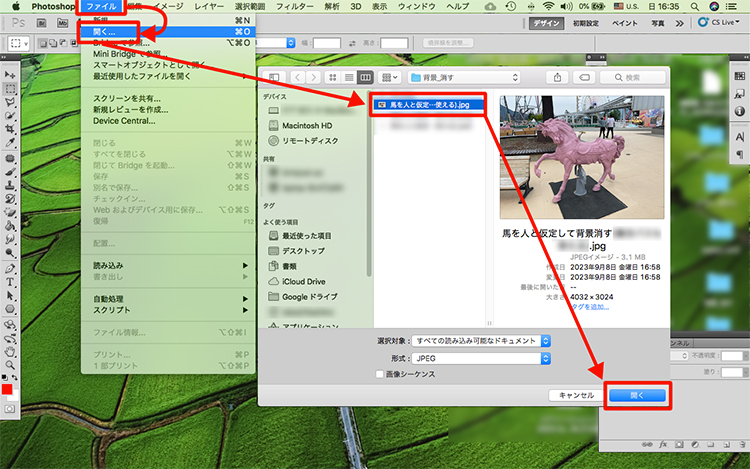The width and height of the screenshot is (750, 469).
Task: Choose 開く... from the File menu
Action: pos(170,32)
